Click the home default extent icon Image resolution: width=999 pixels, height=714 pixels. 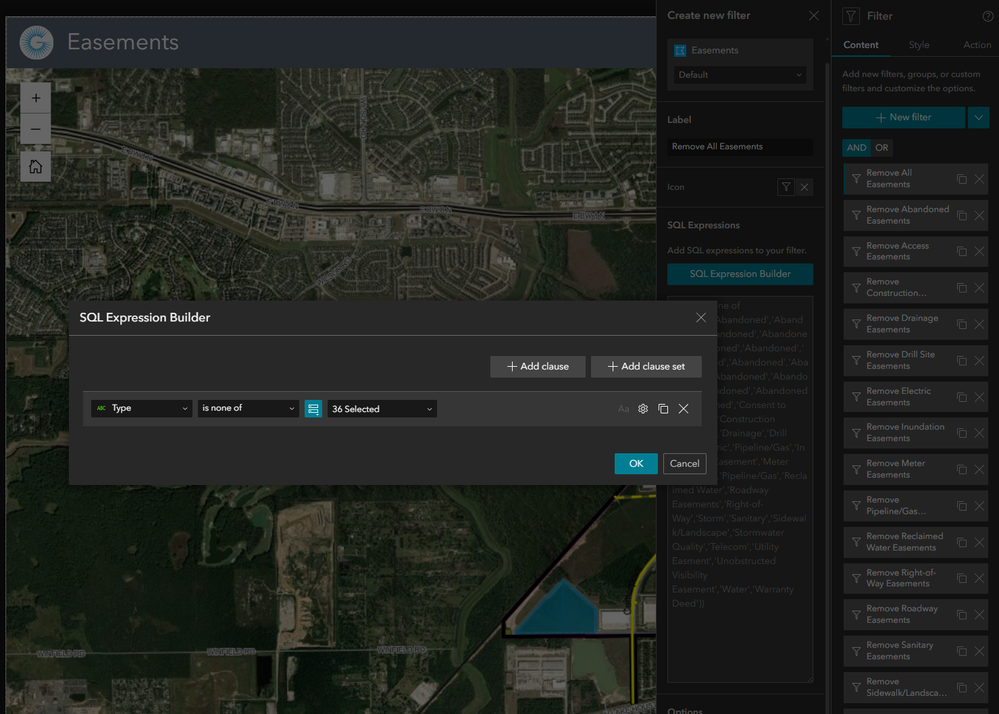(36, 167)
